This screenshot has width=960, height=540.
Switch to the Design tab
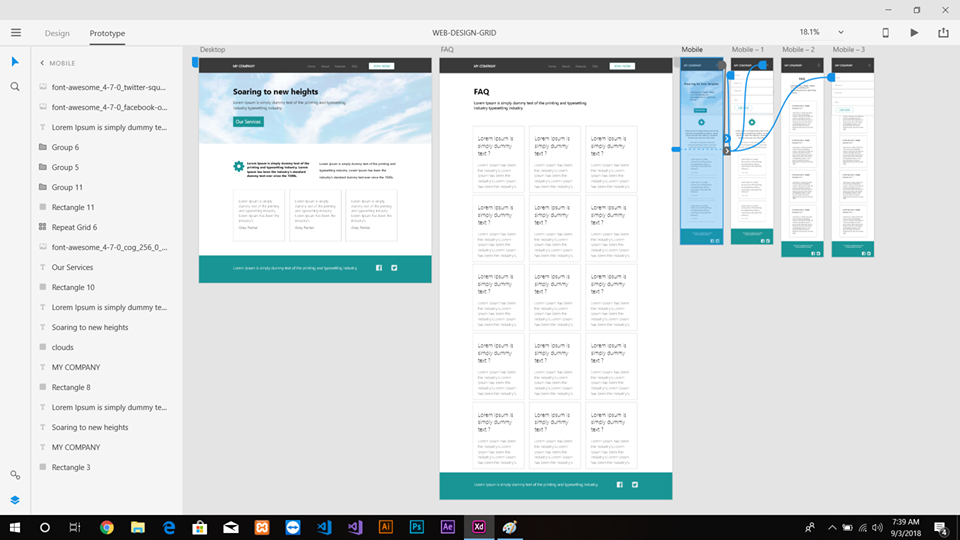(x=57, y=33)
